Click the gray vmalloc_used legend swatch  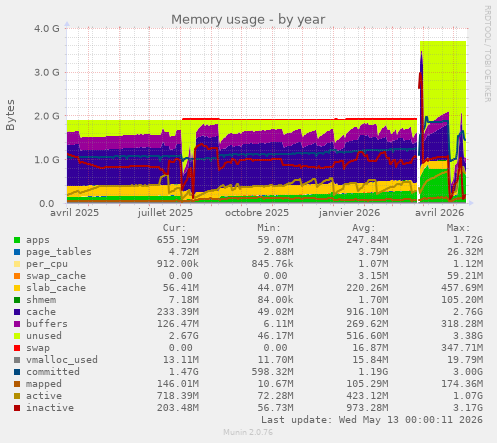[x=17, y=360]
